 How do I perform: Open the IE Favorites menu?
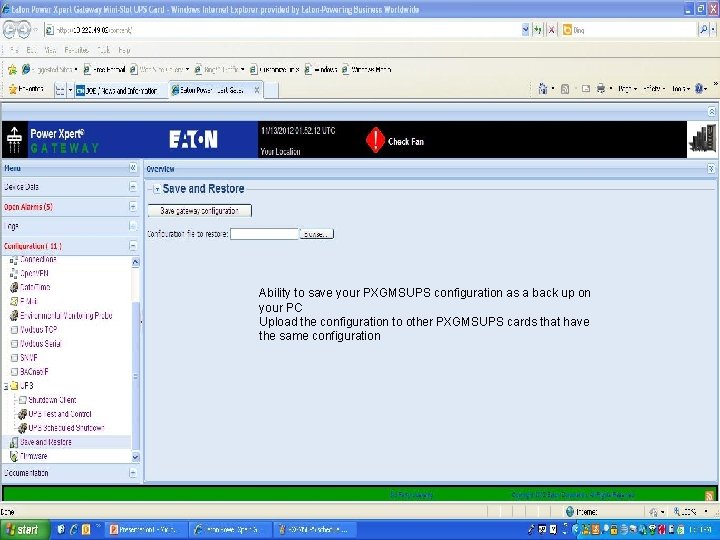pos(76,50)
